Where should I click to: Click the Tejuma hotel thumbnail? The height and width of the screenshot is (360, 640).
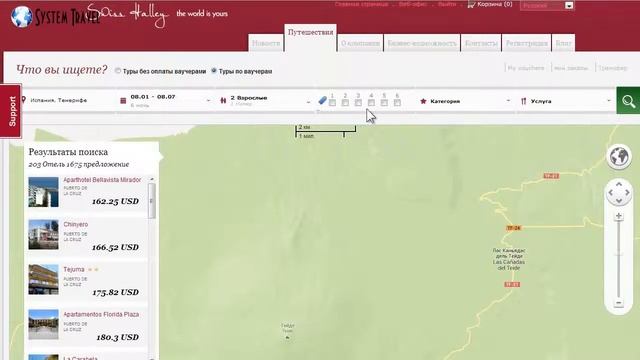point(43,280)
